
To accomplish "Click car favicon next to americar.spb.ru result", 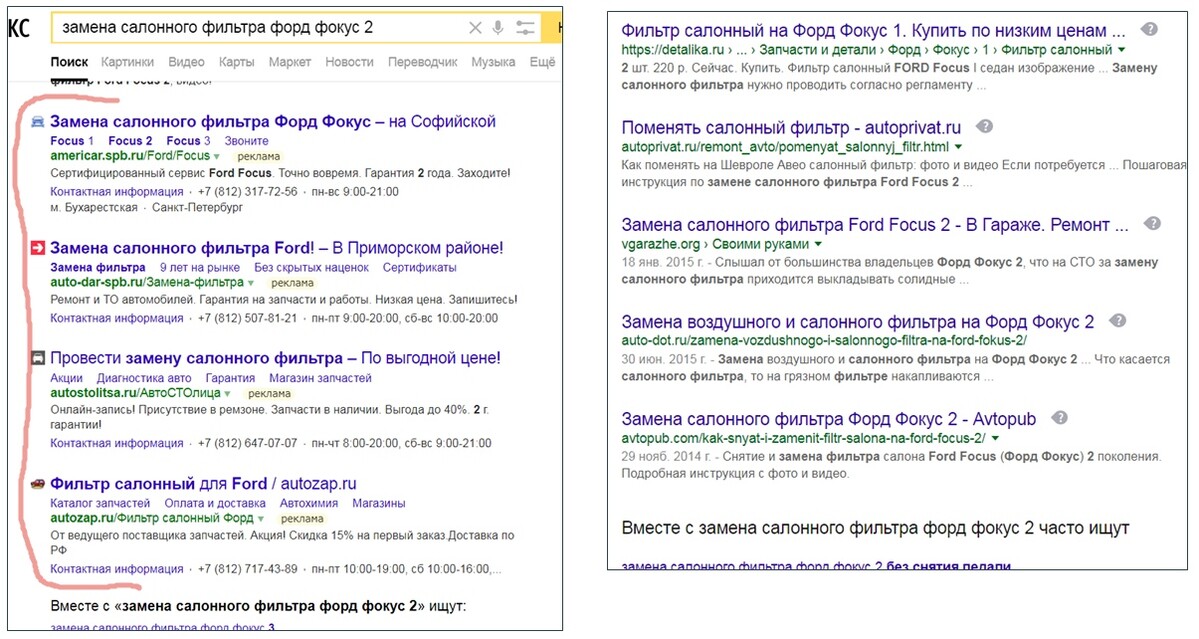I will [37, 122].
